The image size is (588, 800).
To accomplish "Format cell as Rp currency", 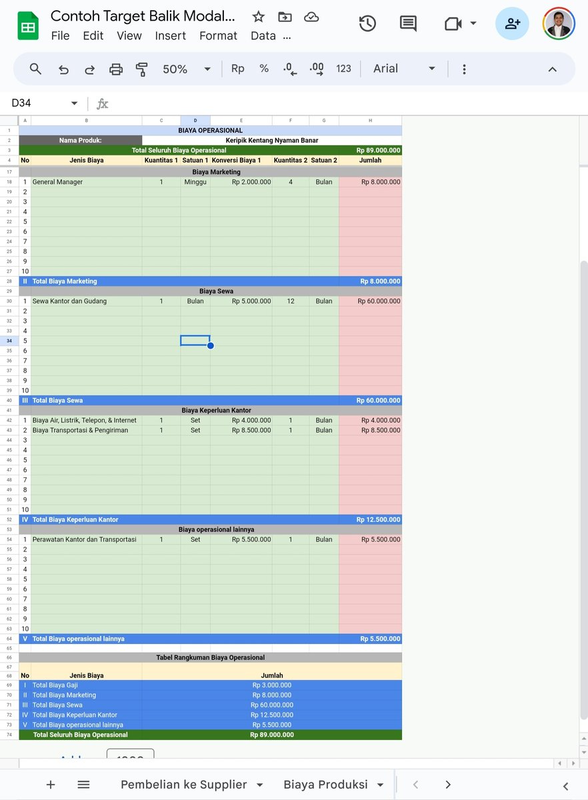I will point(238,68).
